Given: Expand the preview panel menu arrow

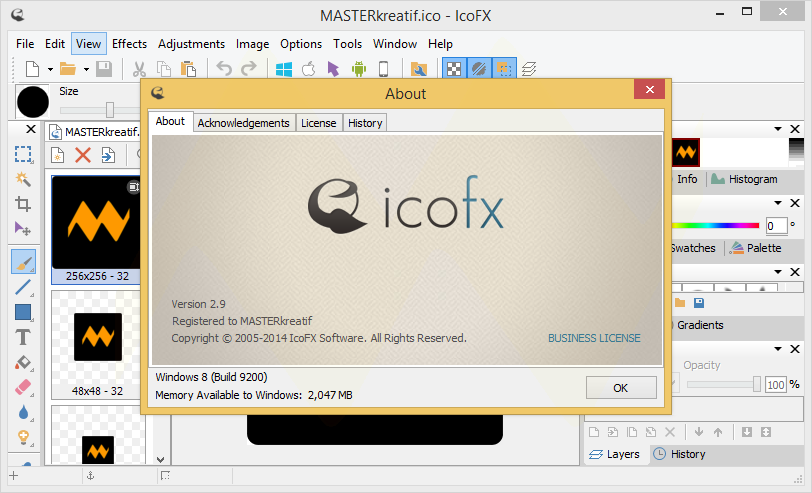Looking at the screenshot, I should 777,129.
